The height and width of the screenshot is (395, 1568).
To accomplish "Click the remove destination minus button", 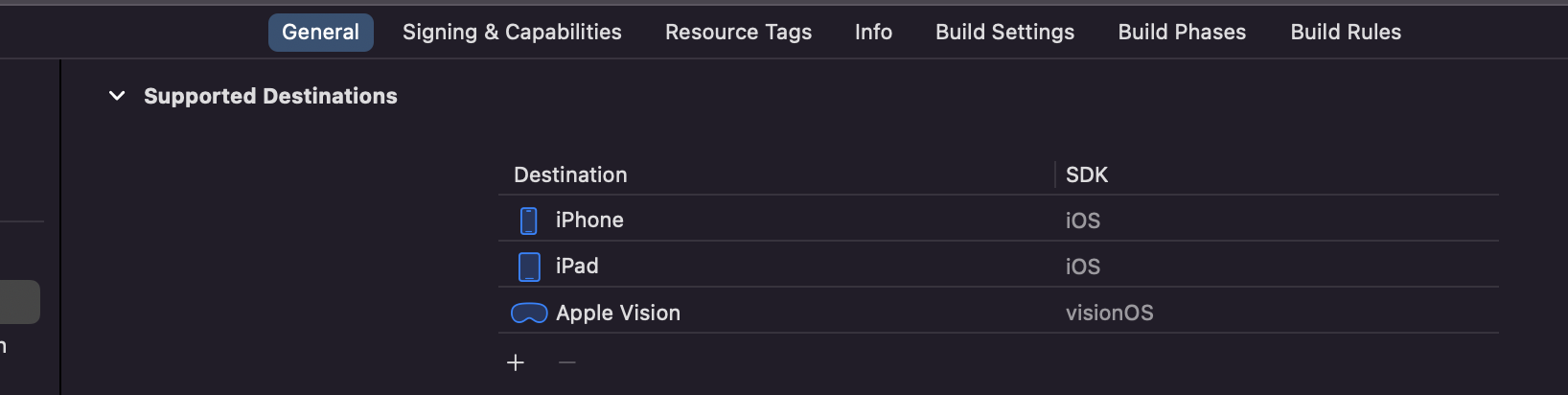I will pyautogui.click(x=567, y=362).
